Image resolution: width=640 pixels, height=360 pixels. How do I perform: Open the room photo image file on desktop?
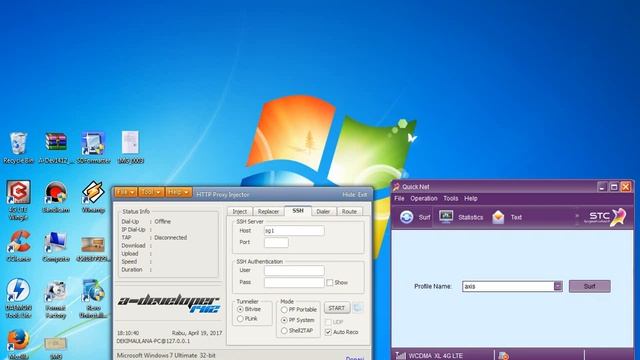93,245
